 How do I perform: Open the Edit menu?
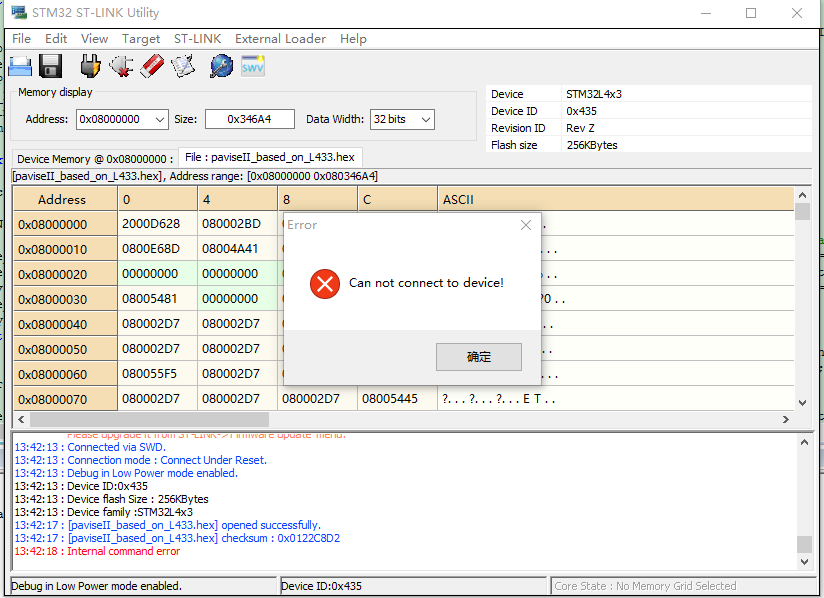tap(56, 39)
